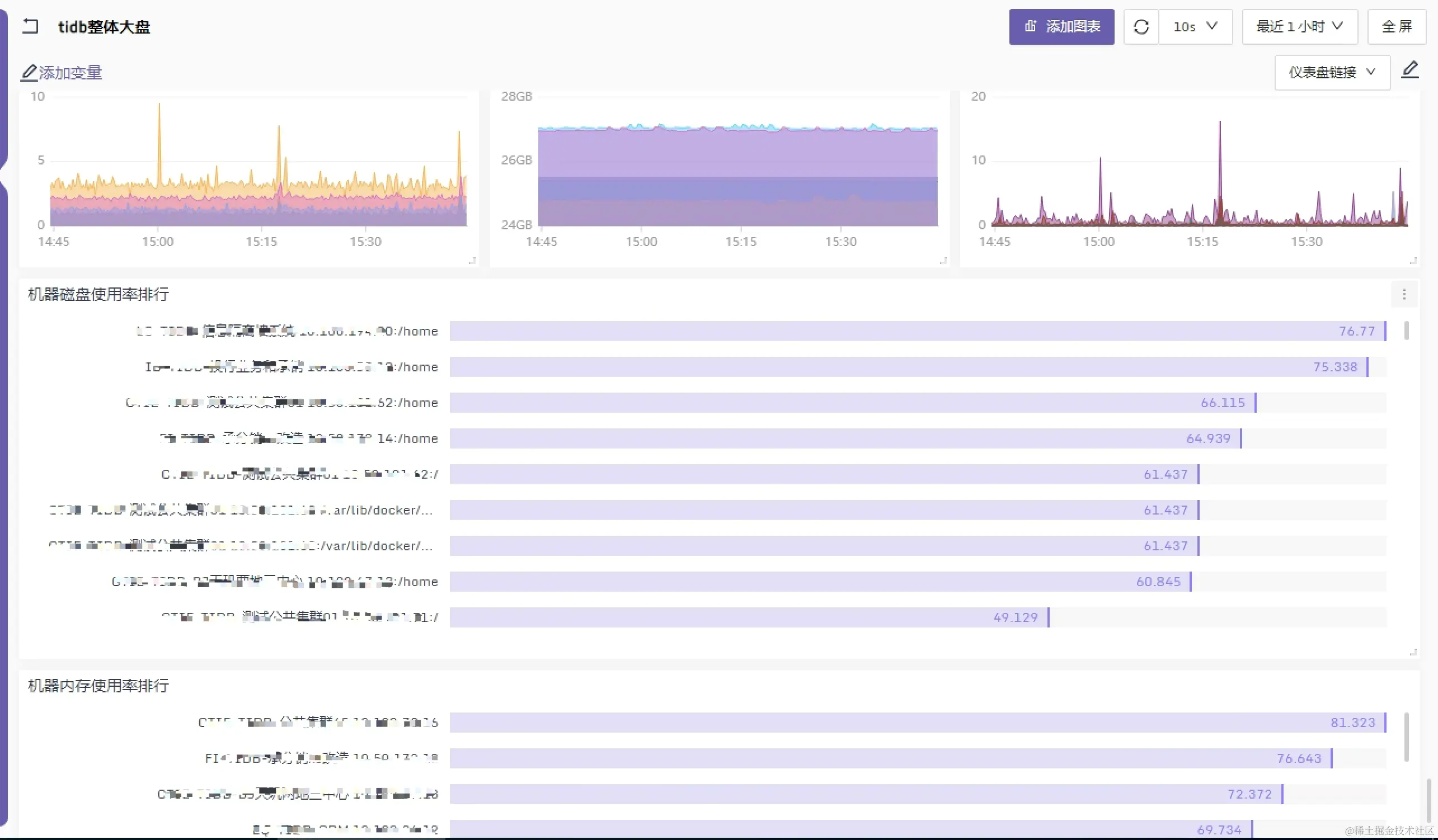Click the refresh icon button
The width and height of the screenshot is (1438, 840).
[1141, 27]
